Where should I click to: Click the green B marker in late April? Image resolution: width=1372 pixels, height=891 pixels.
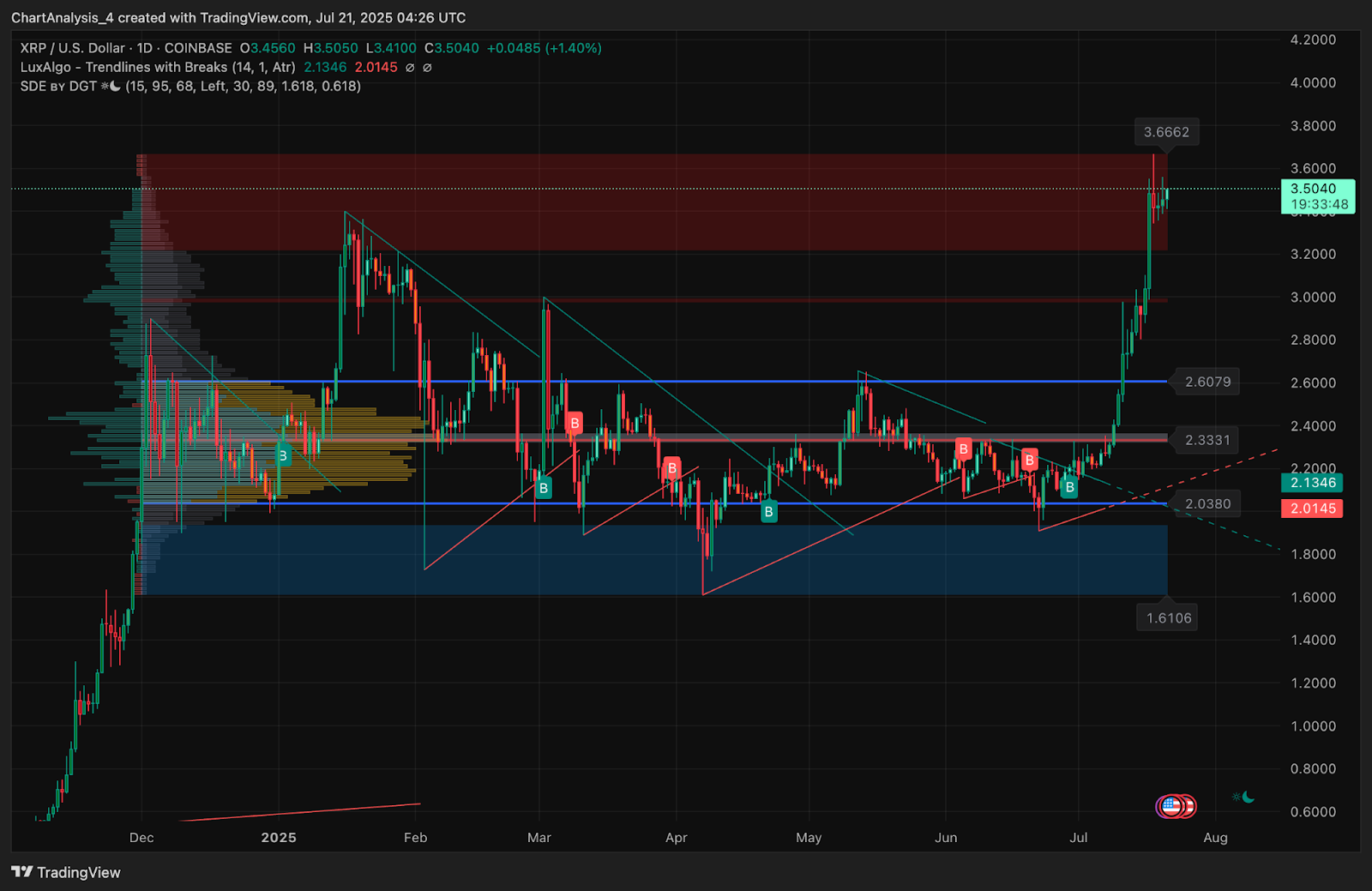pos(768,512)
